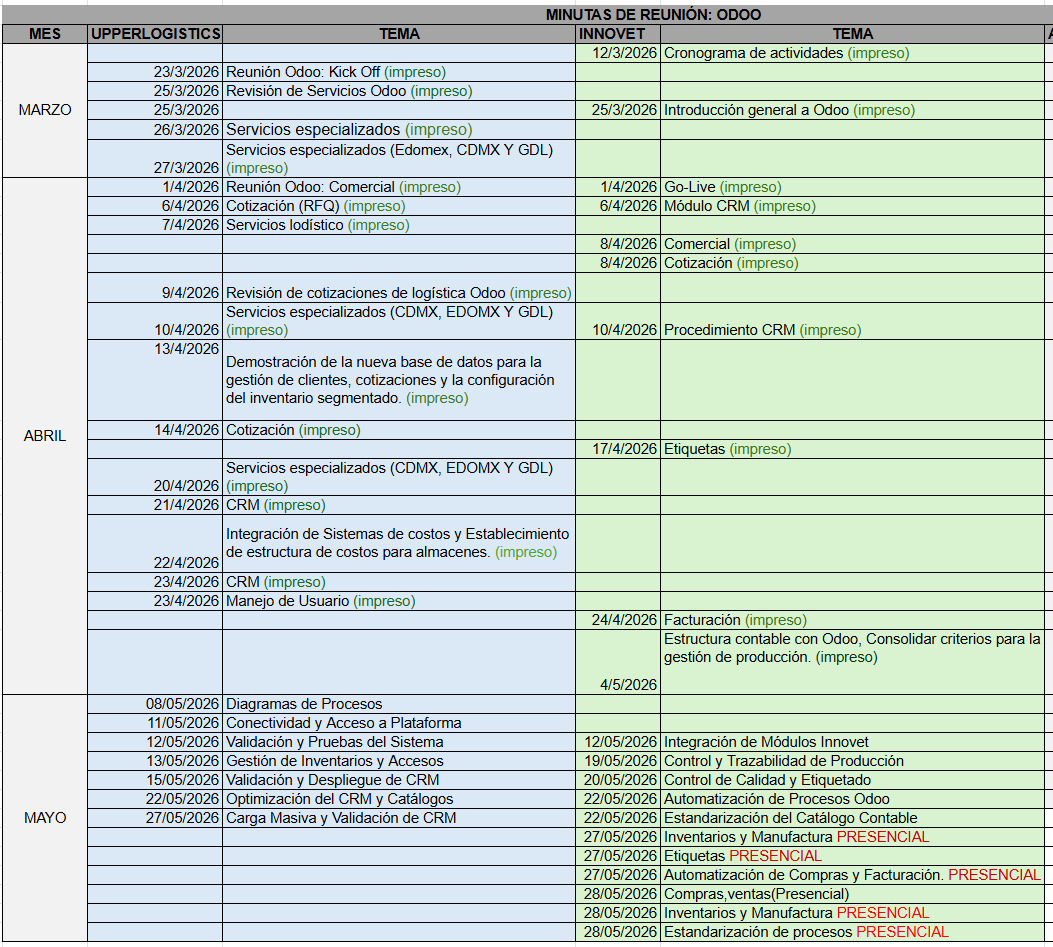Select the cell 'Revisión de Servicios Odoo (impreso)'

[x=399, y=91]
